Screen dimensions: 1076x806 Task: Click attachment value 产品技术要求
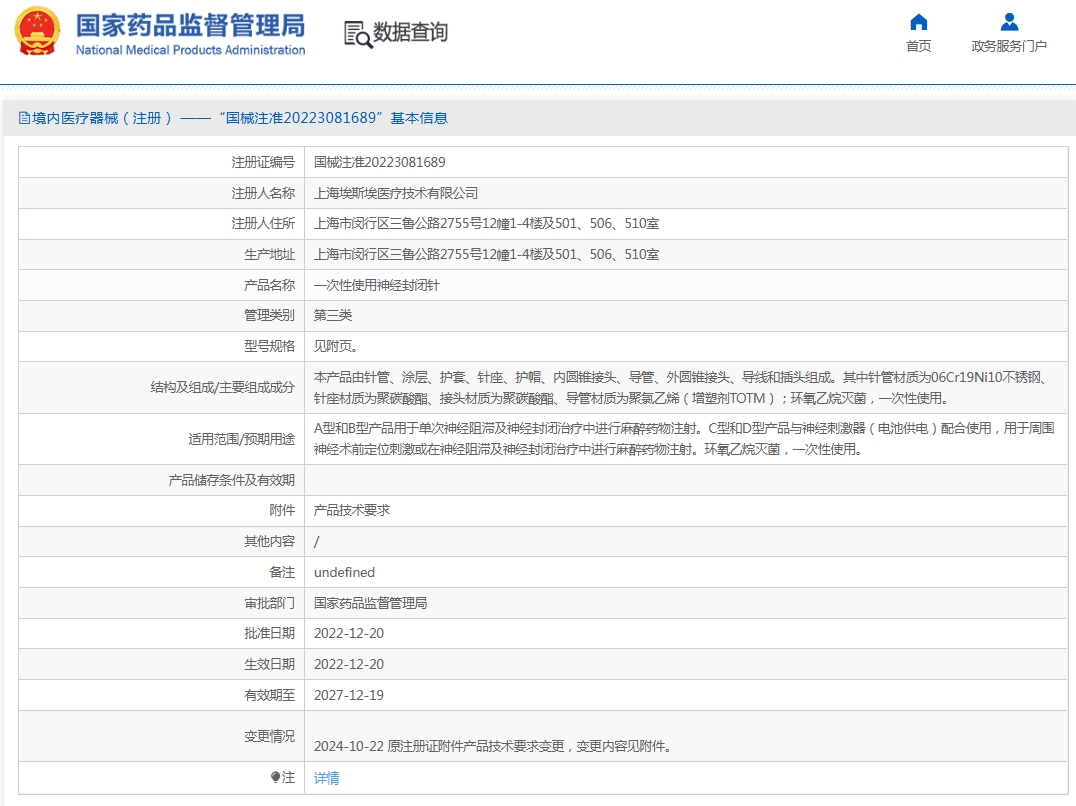352,510
